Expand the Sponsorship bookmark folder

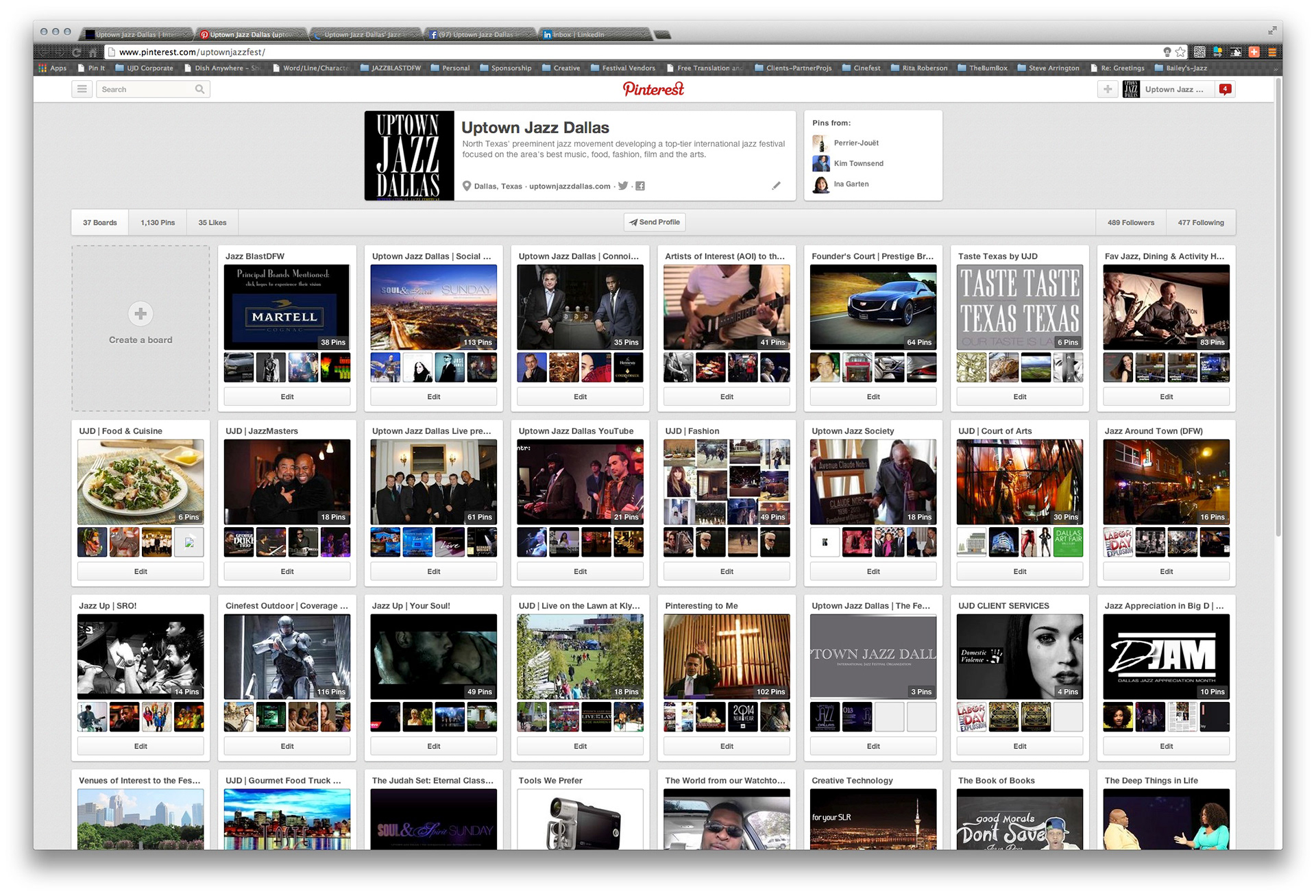point(506,68)
